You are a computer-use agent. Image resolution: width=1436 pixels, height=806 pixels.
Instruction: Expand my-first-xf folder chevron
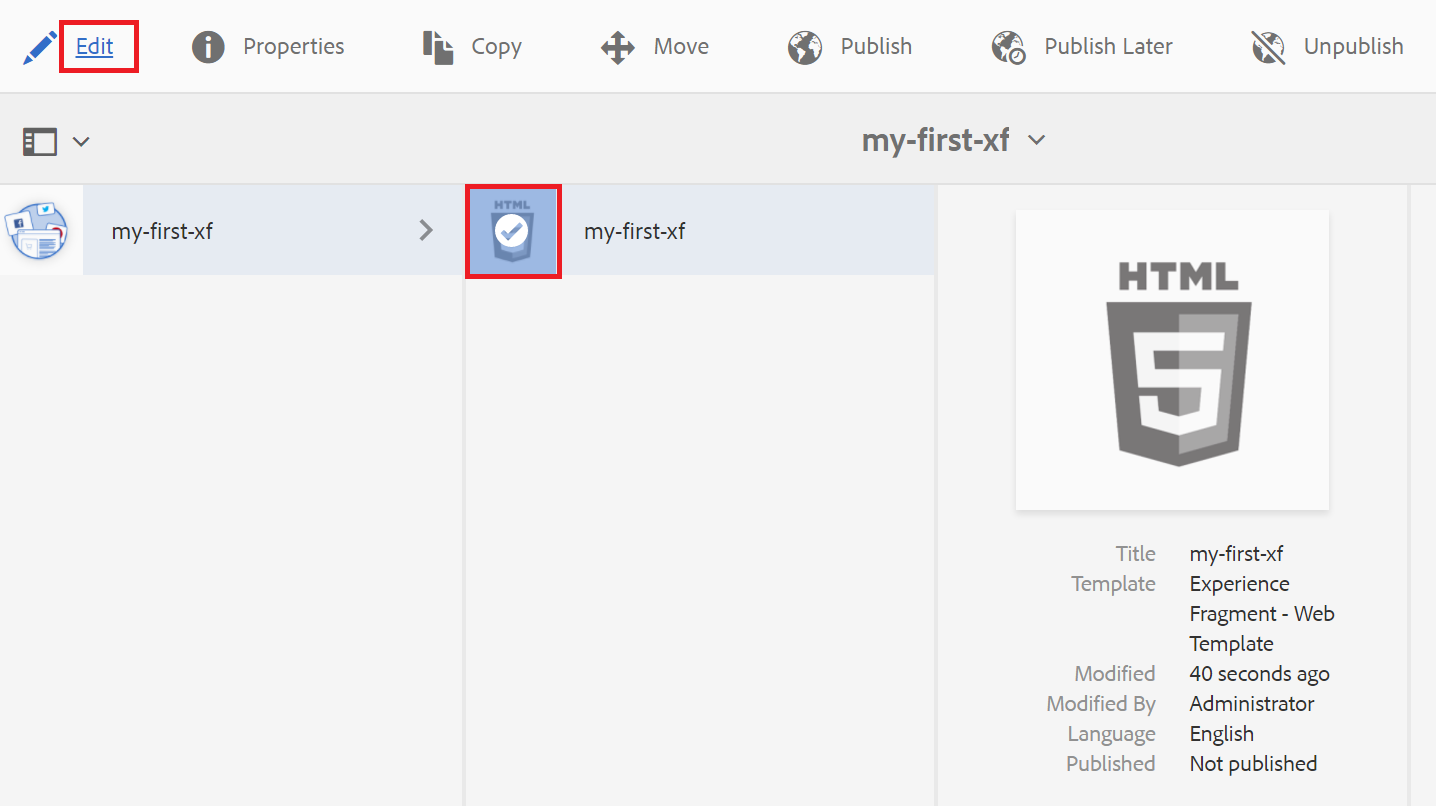coord(426,231)
